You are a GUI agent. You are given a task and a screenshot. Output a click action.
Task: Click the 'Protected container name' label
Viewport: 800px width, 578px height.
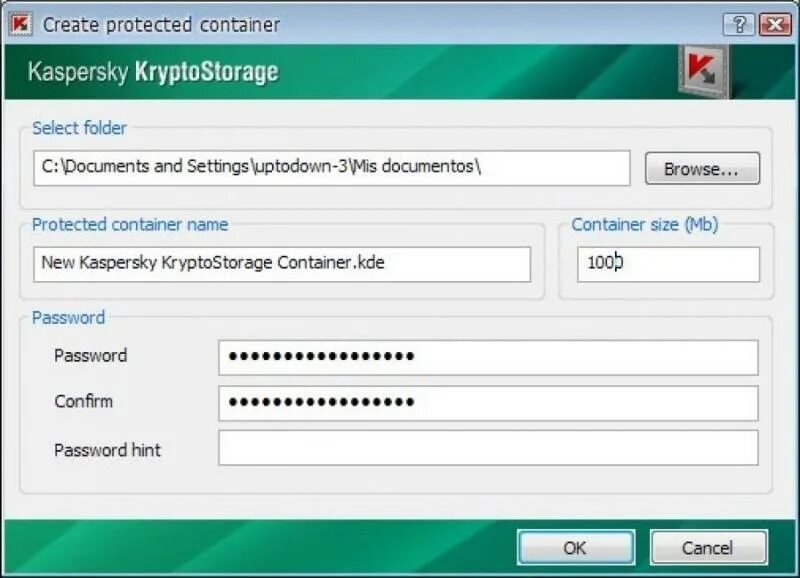[130, 224]
